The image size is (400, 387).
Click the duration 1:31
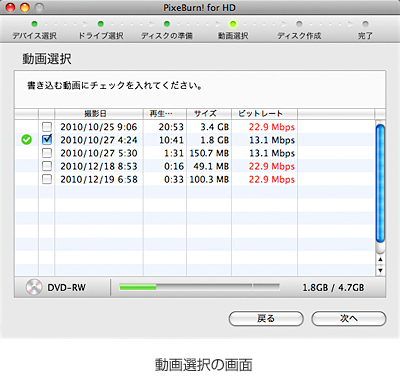(174, 153)
